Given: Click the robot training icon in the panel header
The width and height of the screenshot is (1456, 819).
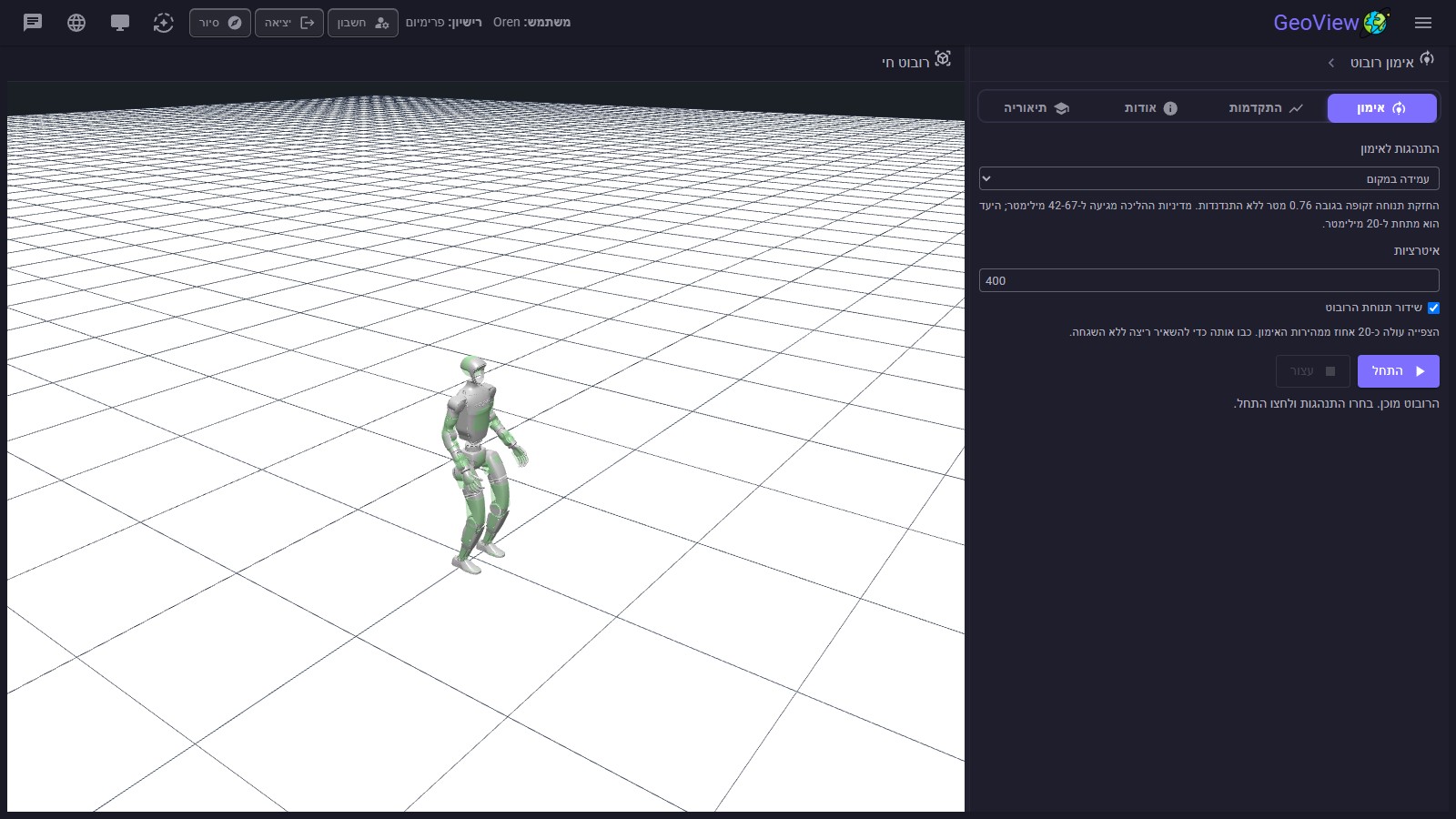Looking at the screenshot, I should click(x=1427, y=59).
